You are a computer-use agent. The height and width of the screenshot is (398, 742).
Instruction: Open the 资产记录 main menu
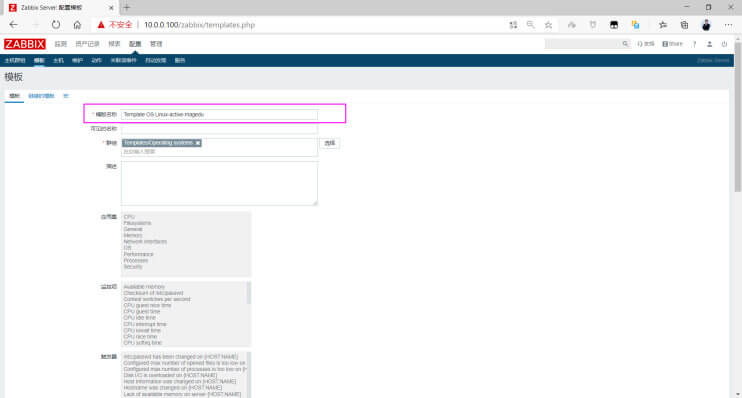(x=88, y=44)
